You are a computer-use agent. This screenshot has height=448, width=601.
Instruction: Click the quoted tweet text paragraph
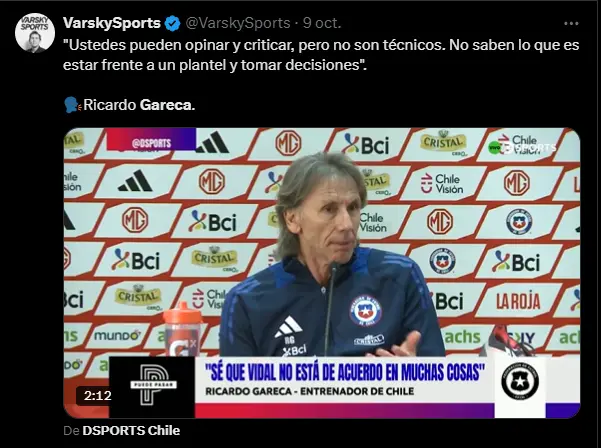click(321, 55)
